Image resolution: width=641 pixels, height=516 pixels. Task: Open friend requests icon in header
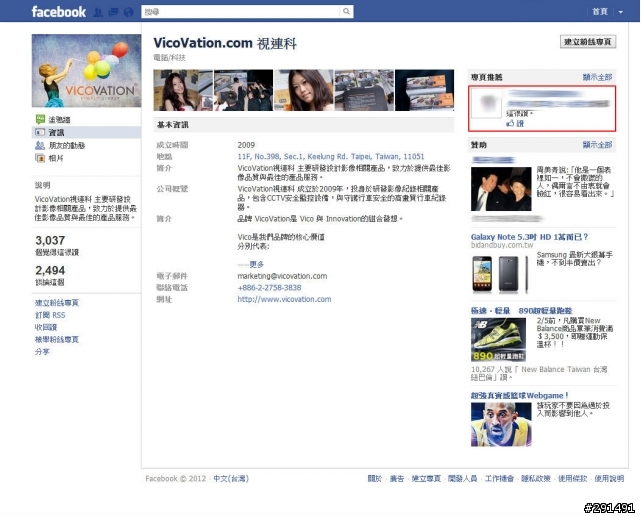pyautogui.click(x=98, y=12)
